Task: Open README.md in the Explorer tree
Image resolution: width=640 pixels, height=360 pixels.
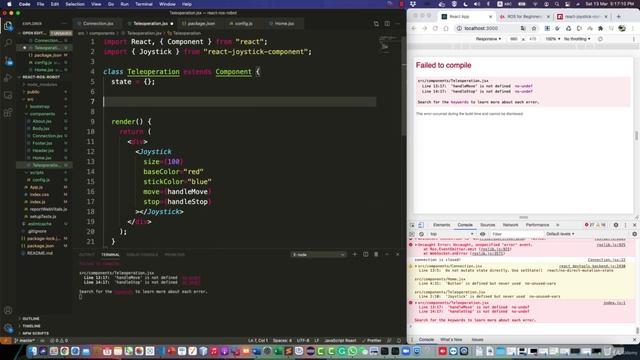Action: click(x=40, y=253)
